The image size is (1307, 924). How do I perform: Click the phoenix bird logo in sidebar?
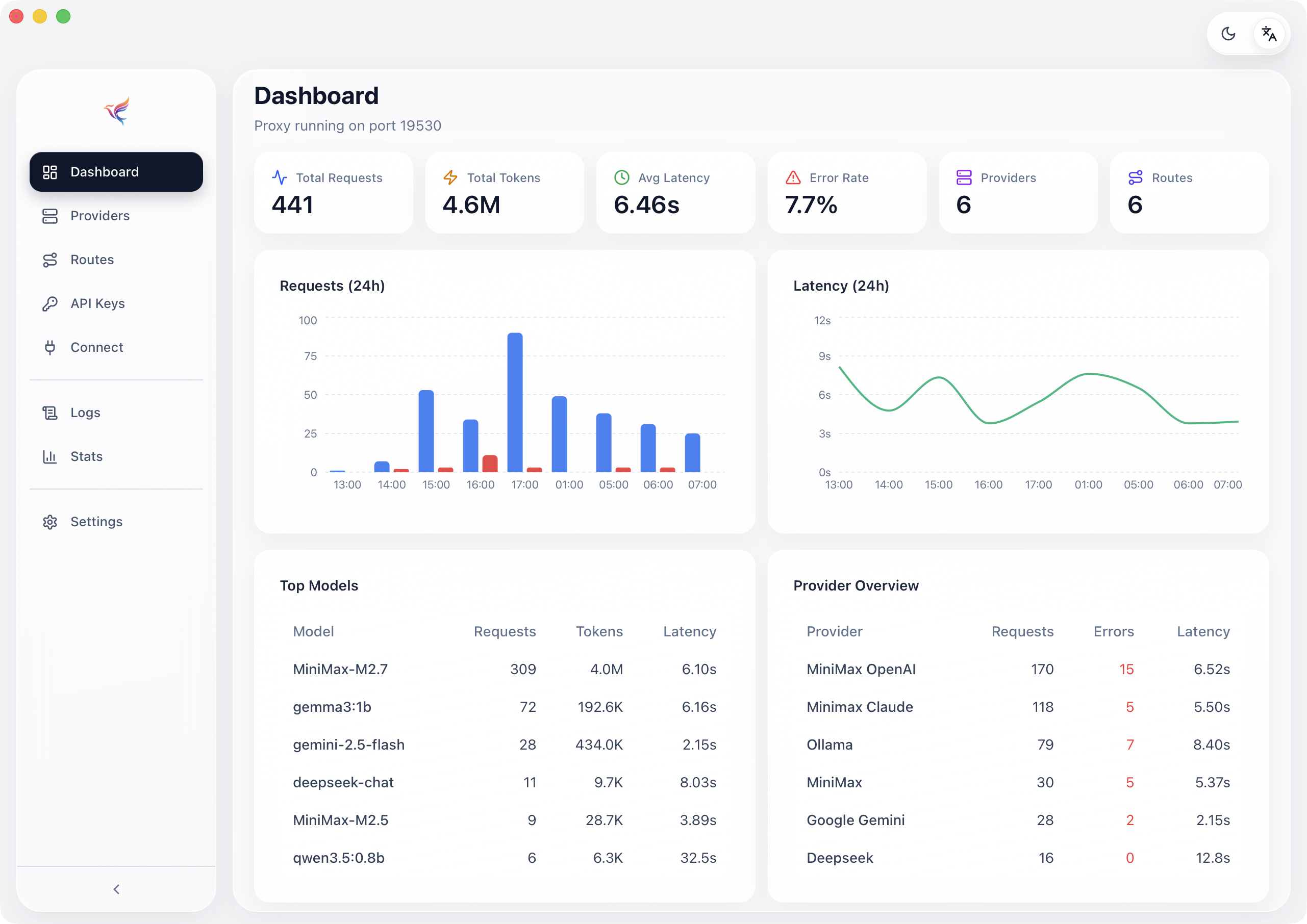117,110
